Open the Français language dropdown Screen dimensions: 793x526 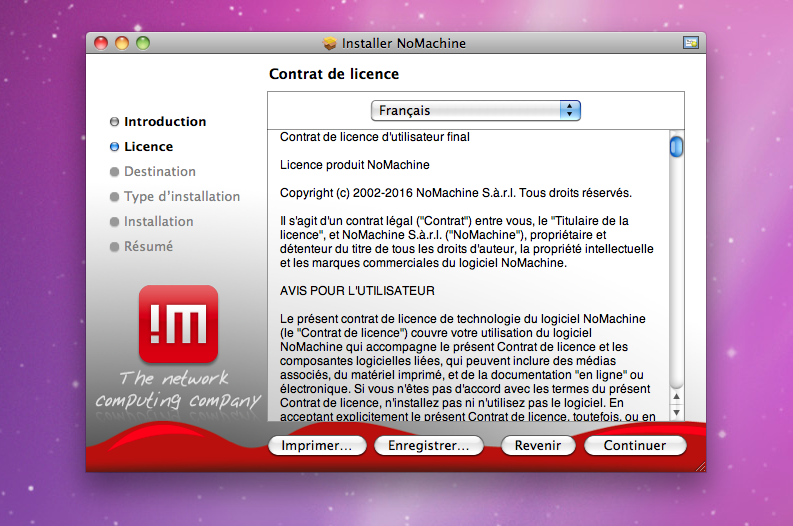(475, 110)
